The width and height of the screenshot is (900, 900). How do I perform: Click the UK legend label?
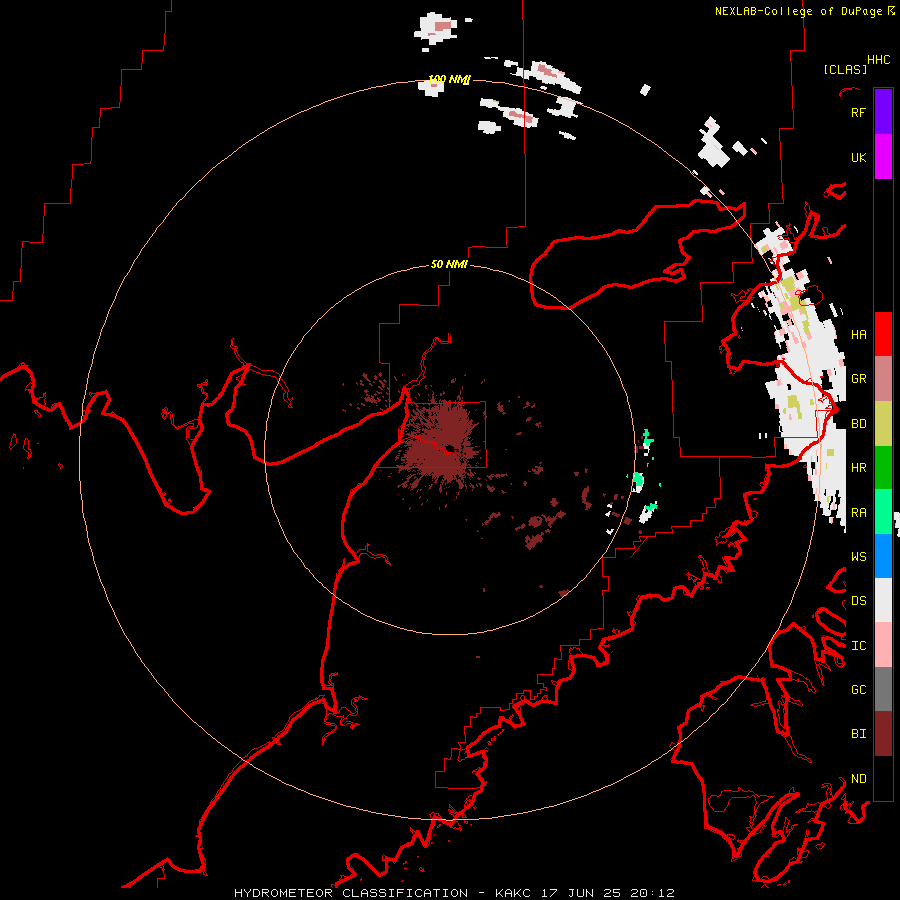[858, 157]
